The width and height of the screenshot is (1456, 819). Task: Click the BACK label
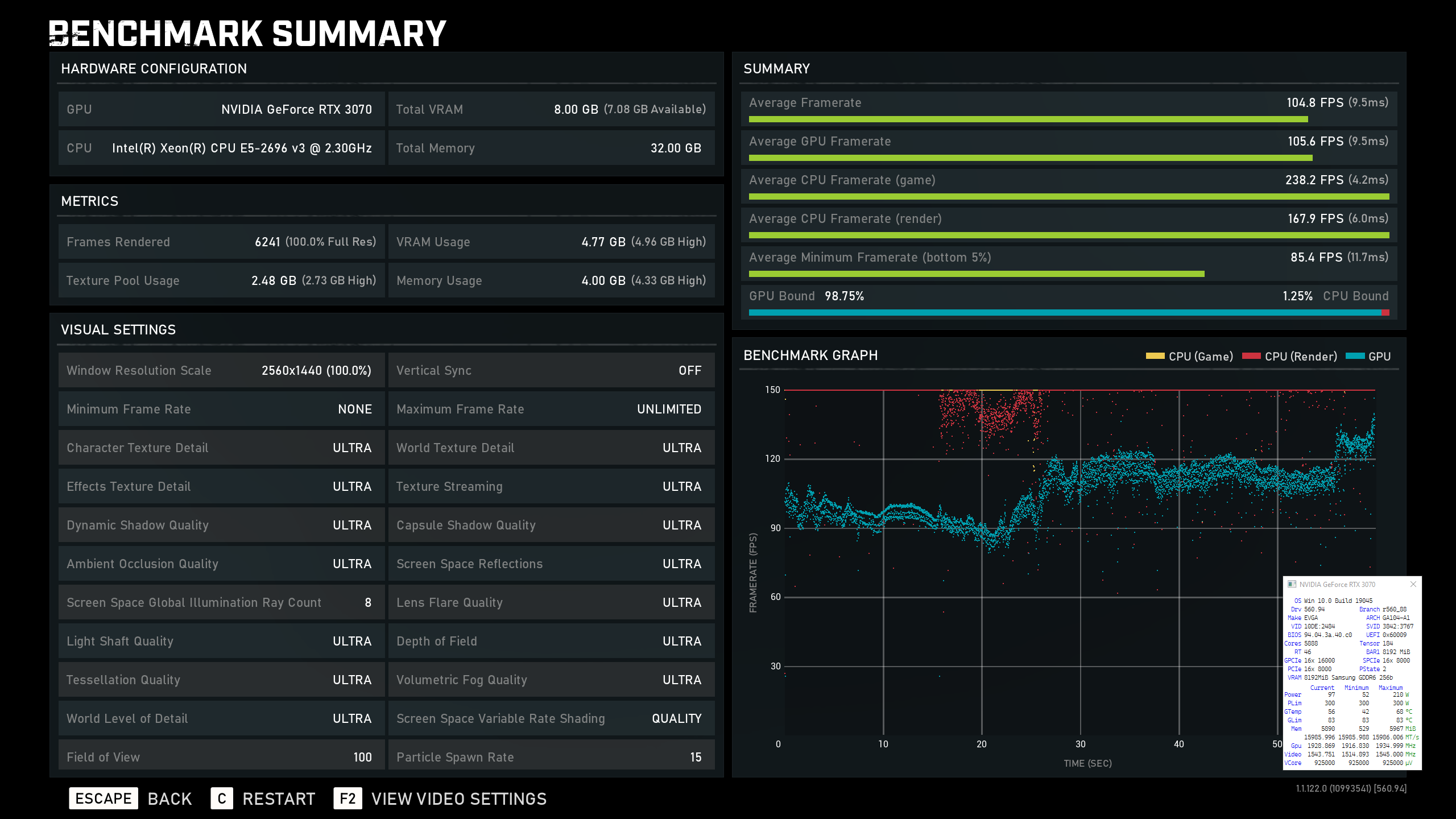[x=170, y=799]
